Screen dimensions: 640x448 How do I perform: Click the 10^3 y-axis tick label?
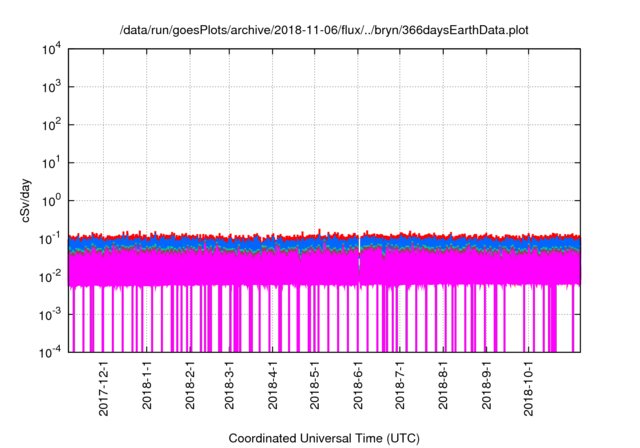coord(51,86)
